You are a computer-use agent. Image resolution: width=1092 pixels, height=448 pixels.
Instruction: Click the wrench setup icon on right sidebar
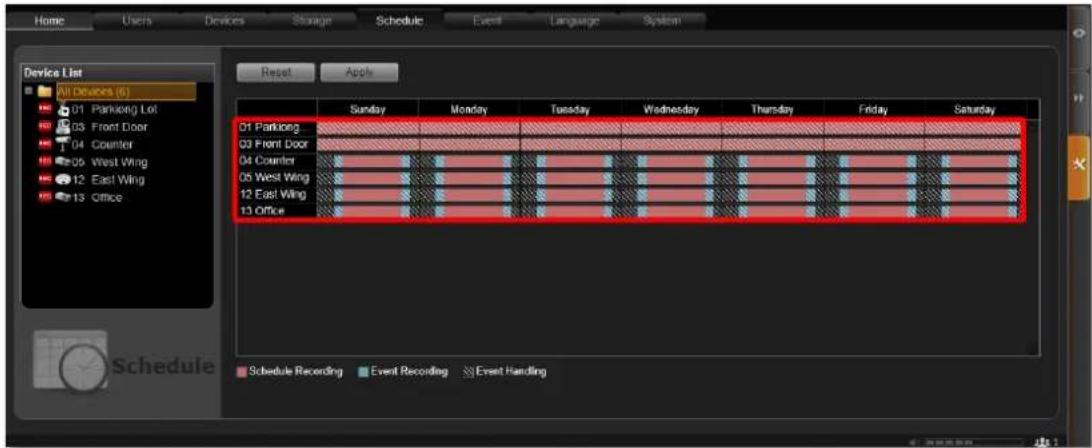[x=1079, y=165]
